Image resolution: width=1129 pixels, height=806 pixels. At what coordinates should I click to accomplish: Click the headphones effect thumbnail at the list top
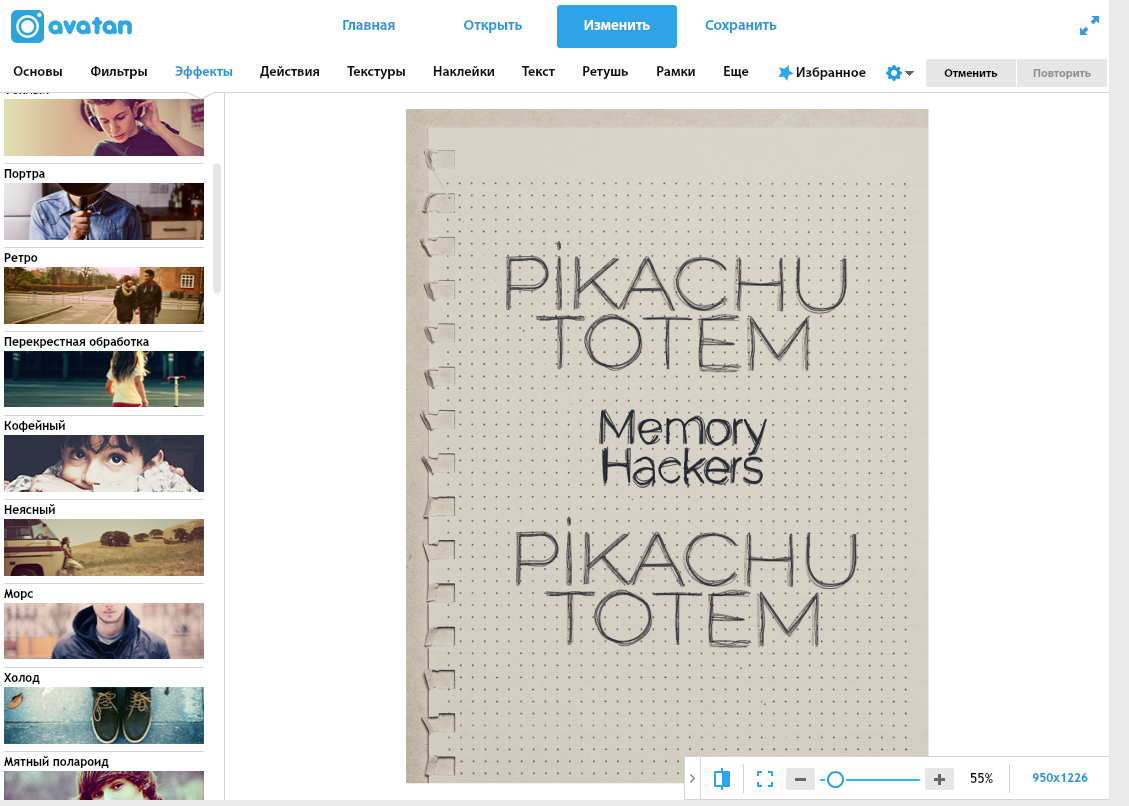click(104, 127)
